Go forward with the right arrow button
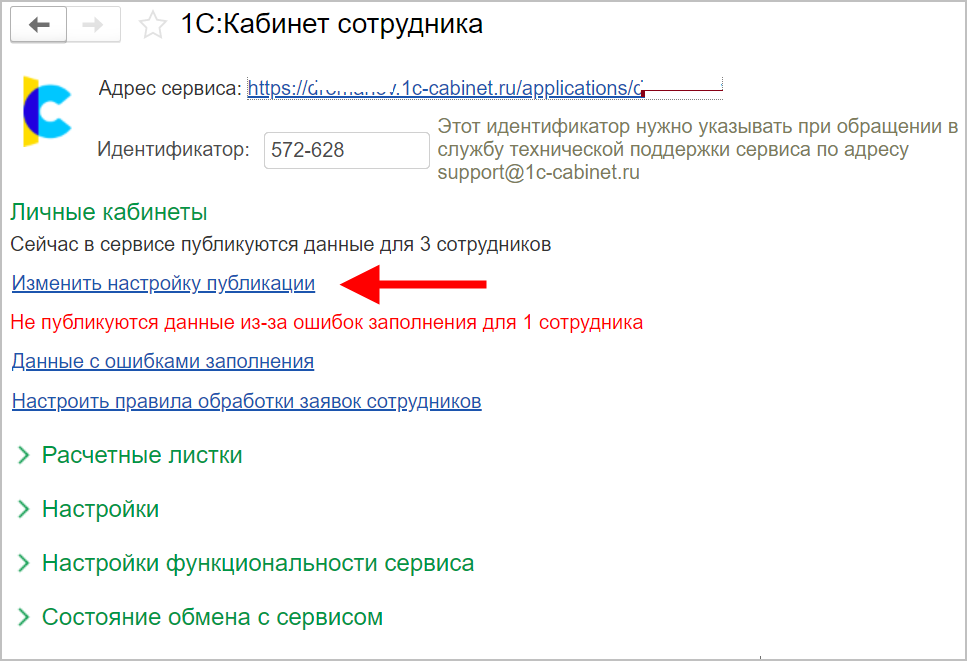 point(93,25)
